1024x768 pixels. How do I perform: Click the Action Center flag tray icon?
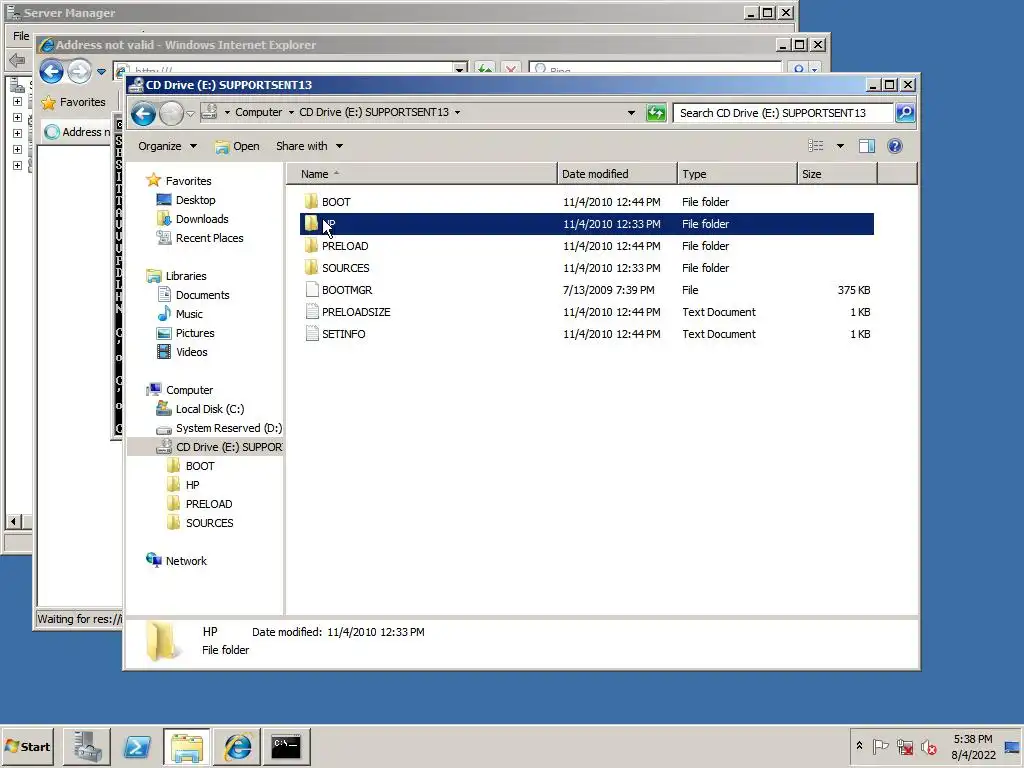[880, 746]
